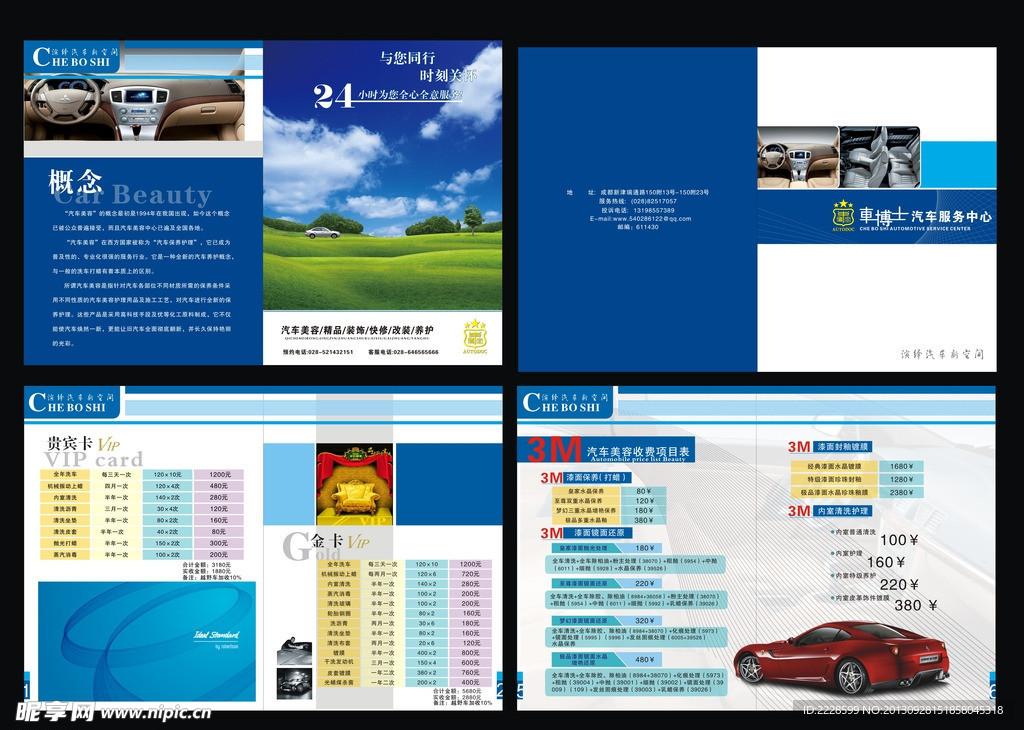Viewport: 1024px width, 730px height.
Task: Click the large 160￥ price
Action: point(886,562)
